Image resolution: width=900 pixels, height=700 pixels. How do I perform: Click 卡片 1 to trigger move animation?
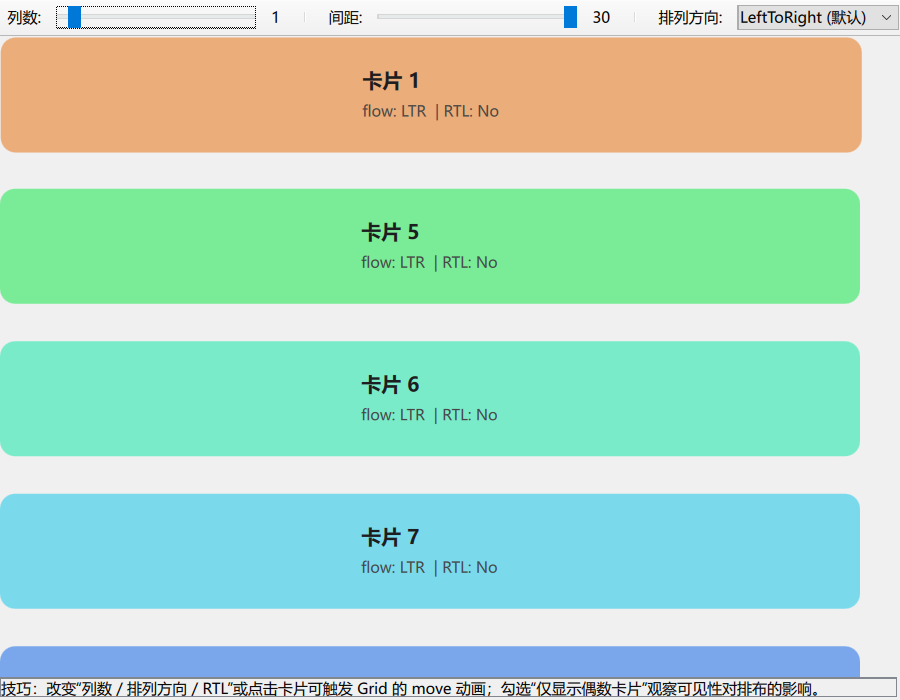click(430, 94)
